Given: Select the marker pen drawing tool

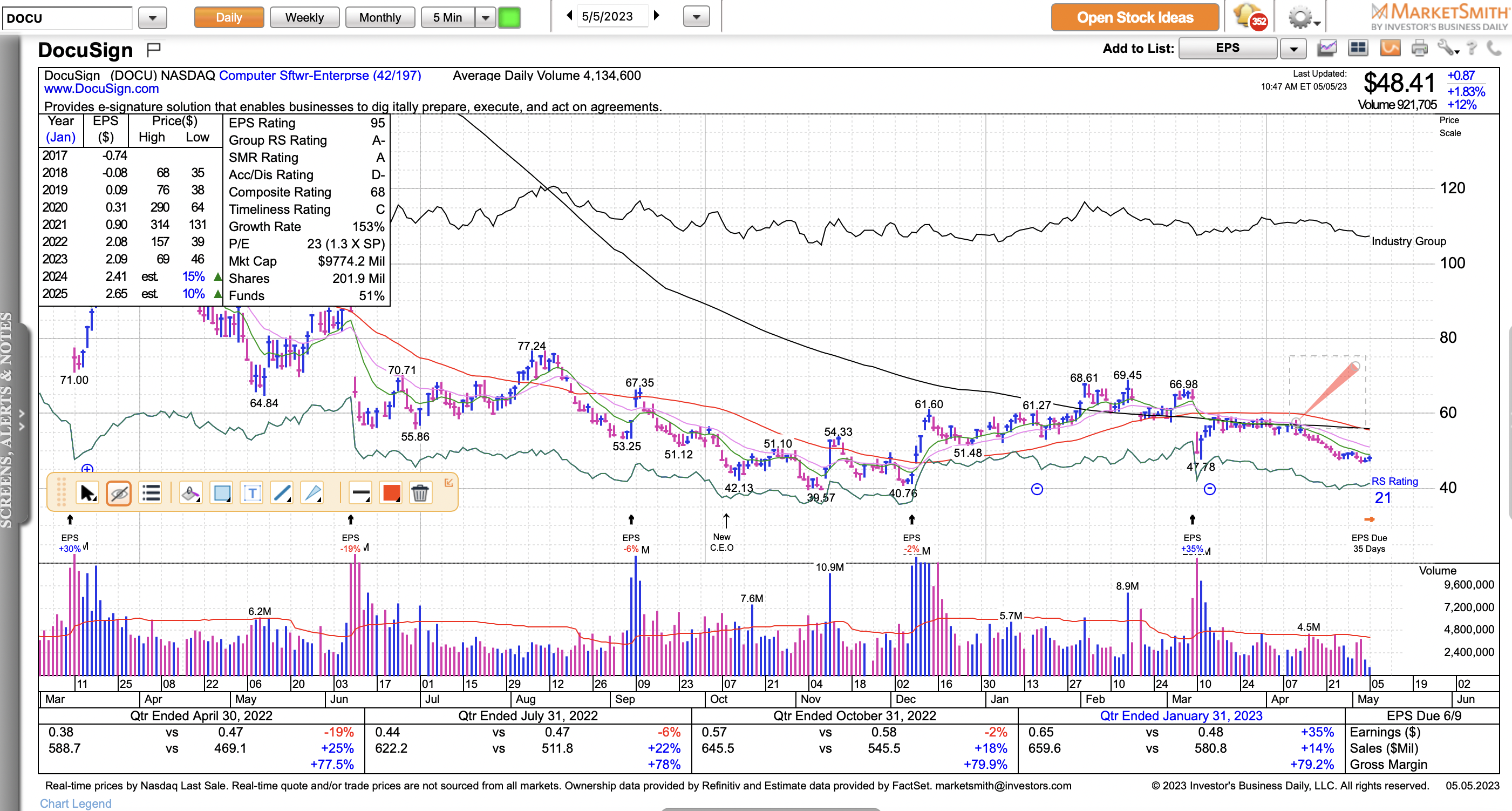Looking at the screenshot, I should [190, 494].
